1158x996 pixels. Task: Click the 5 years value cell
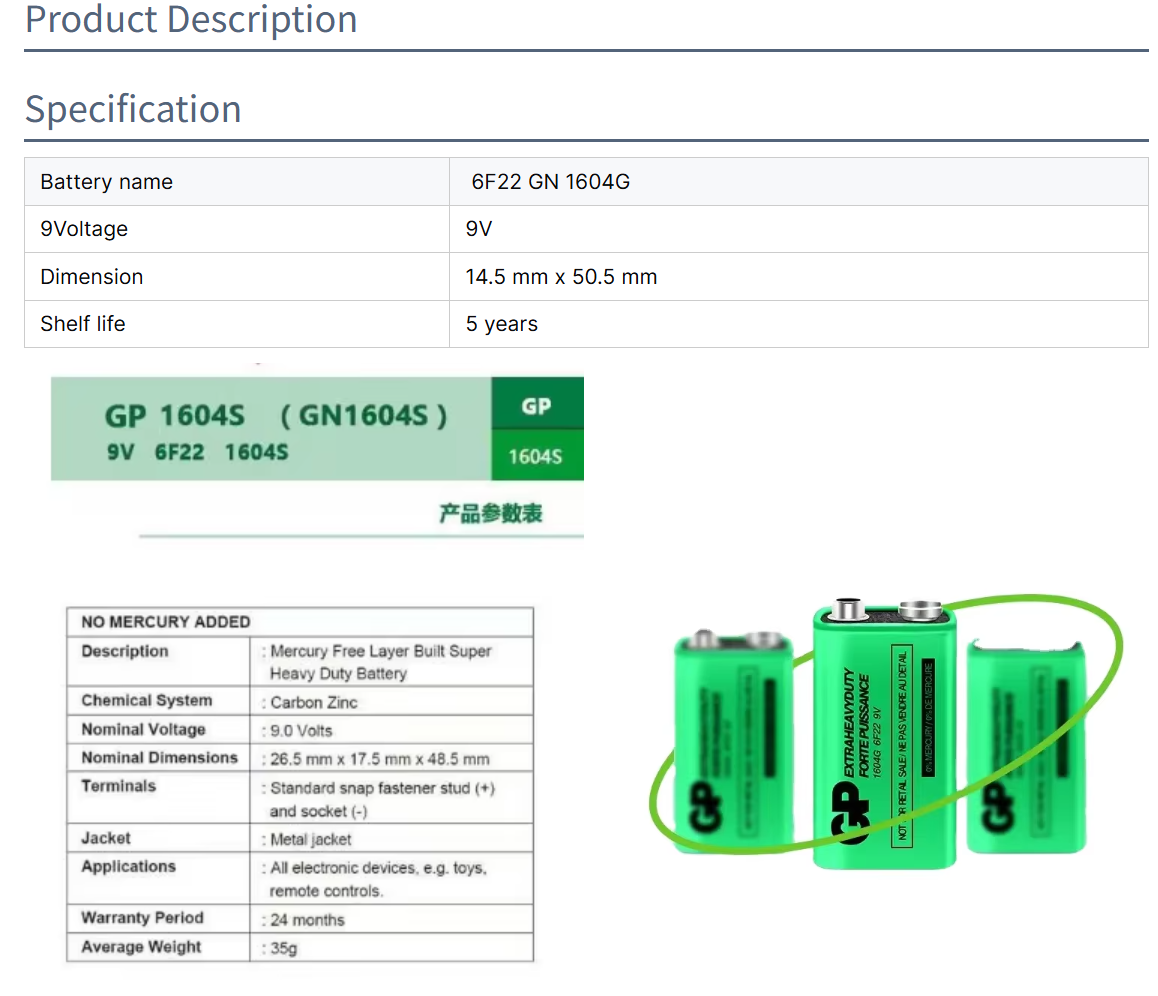click(798, 324)
